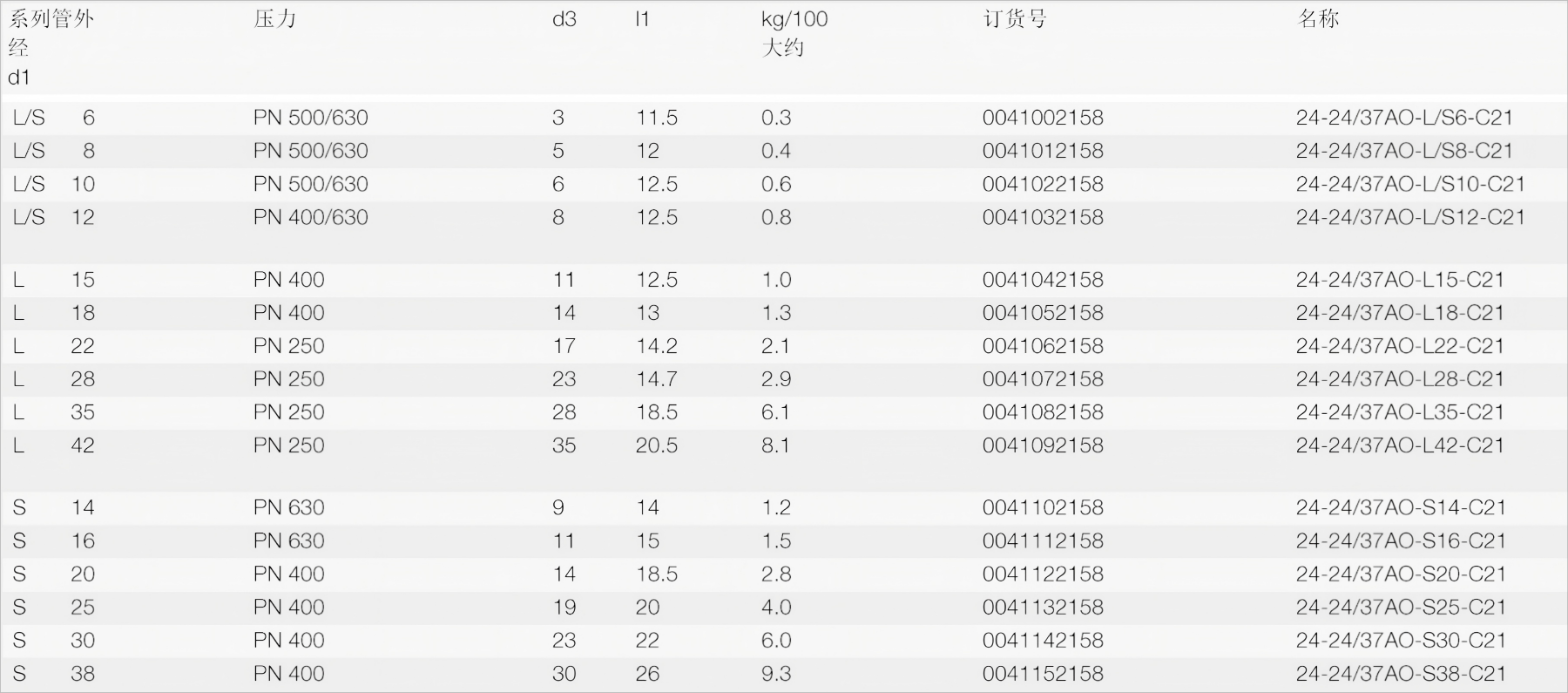The image size is (1568, 693).
Task: Select the name 24-24/37AO-S16-C21
Action: point(1401,540)
